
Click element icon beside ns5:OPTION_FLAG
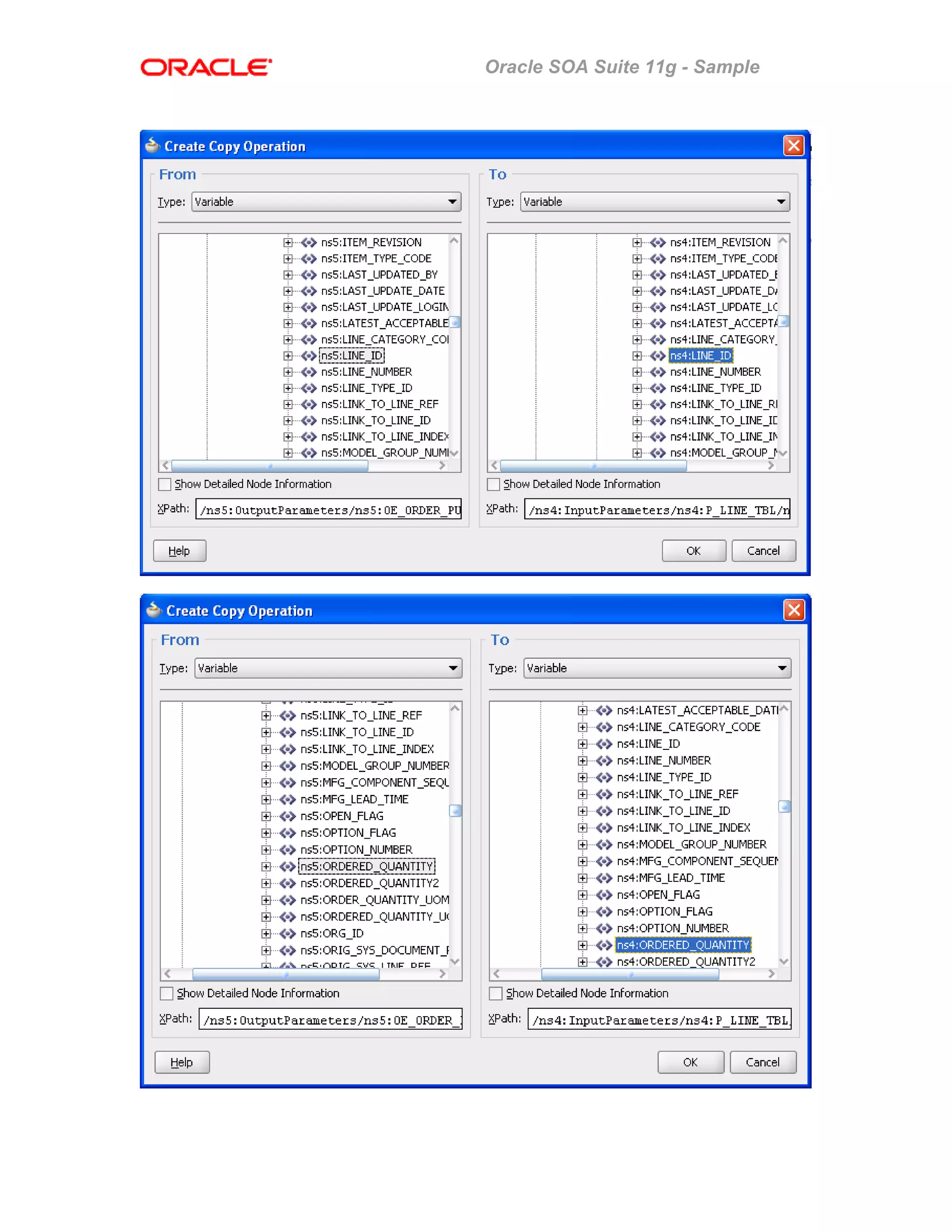(288, 833)
